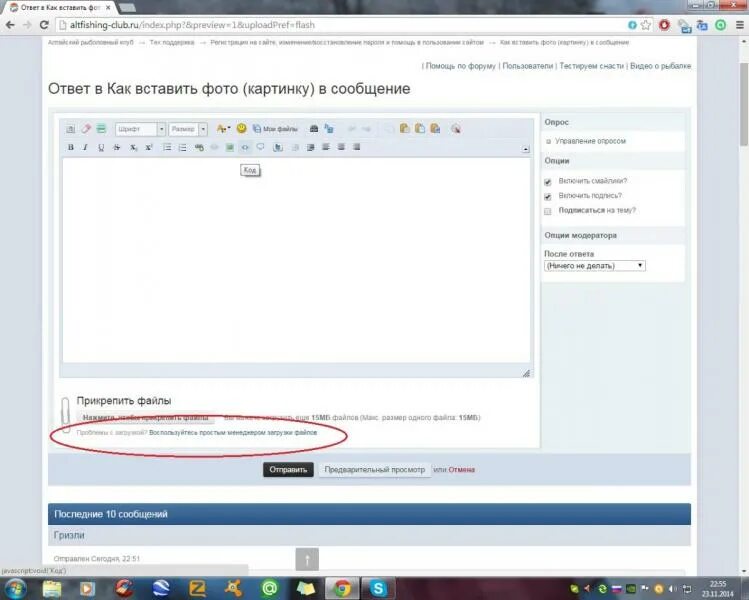Open the После ответа dropdown
Viewport: 749px width, 600px height.
(595, 266)
